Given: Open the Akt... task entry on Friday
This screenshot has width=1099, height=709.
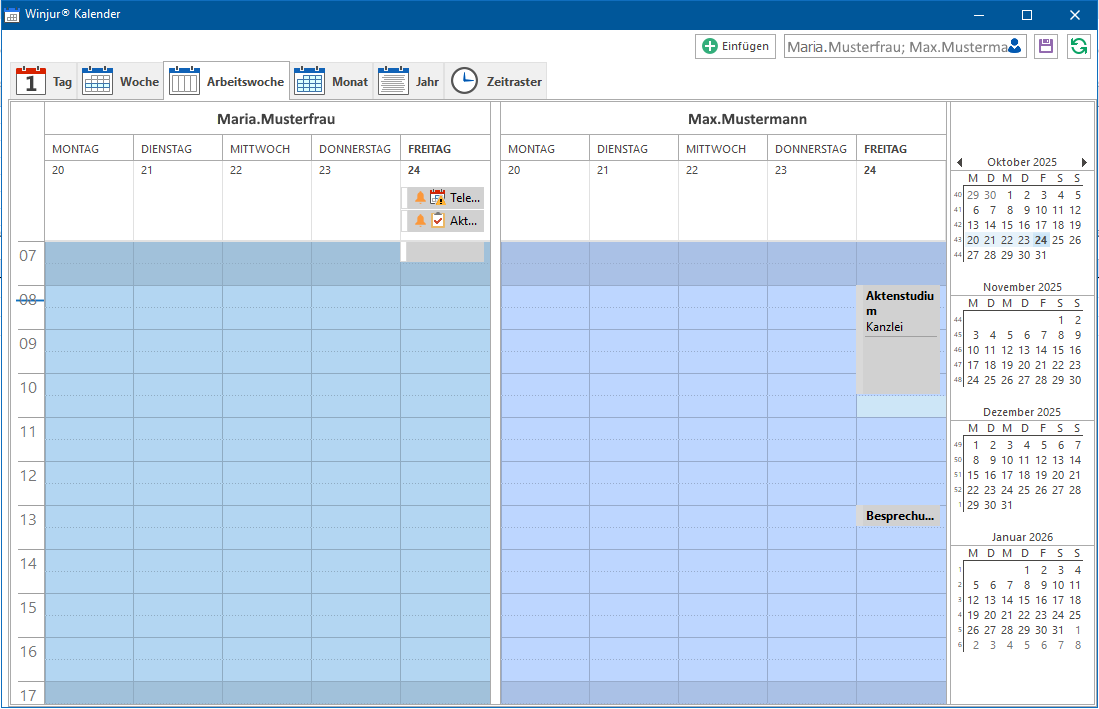Looking at the screenshot, I should point(445,221).
